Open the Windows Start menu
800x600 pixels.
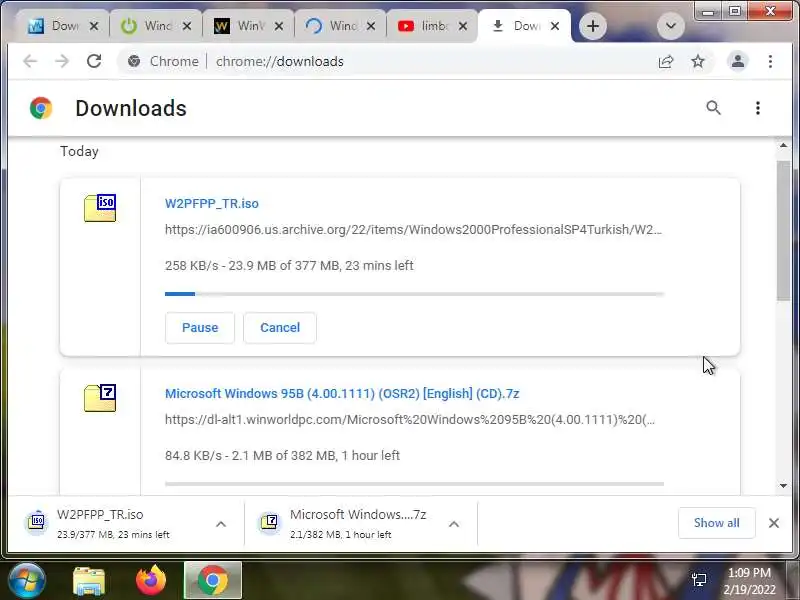tap(26, 580)
